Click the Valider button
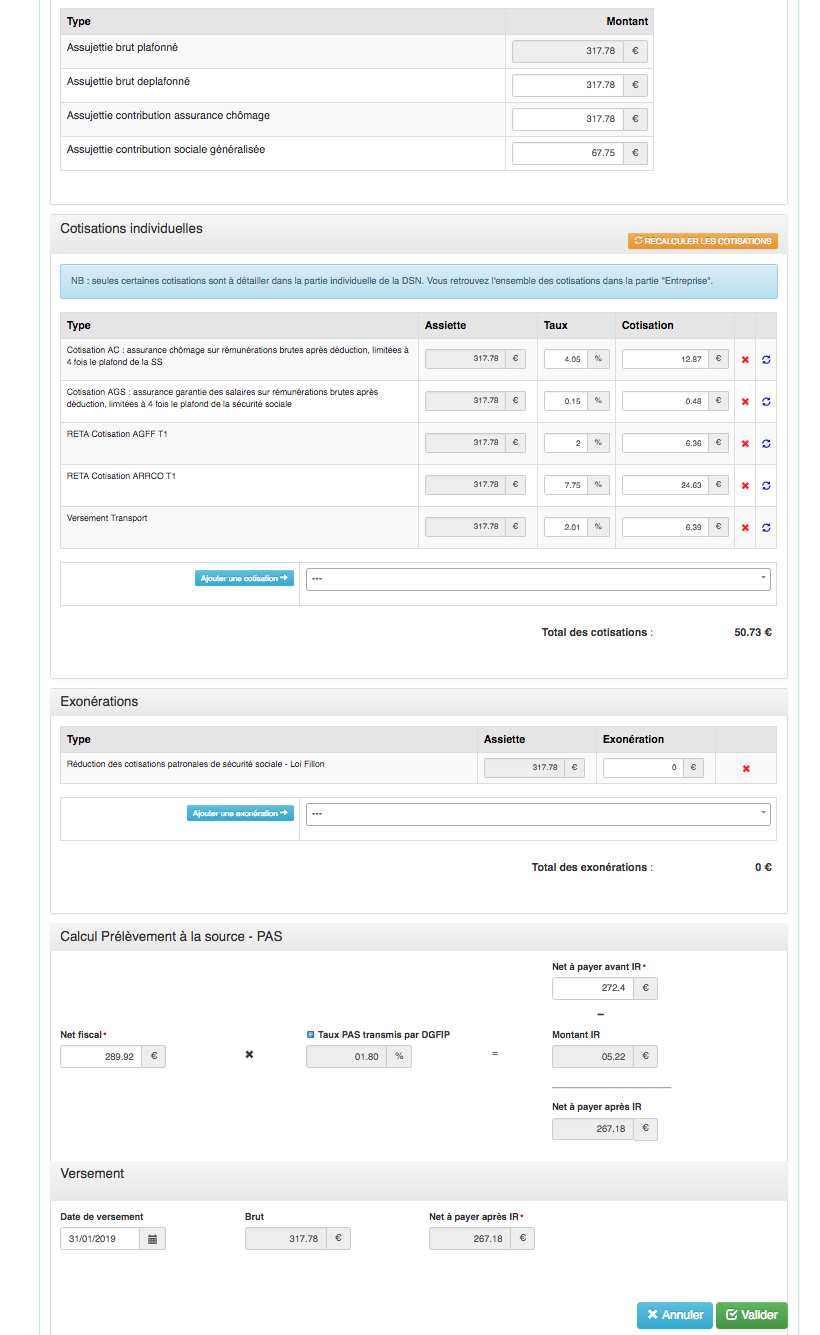820x1335 pixels. tap(751, 1315)
